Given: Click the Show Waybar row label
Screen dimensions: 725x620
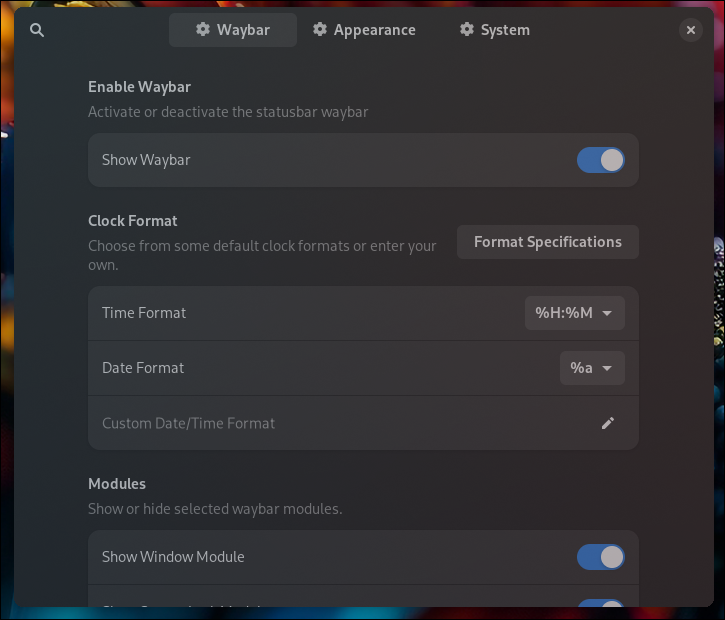Looking at the screenshot, I should (146, 160).
